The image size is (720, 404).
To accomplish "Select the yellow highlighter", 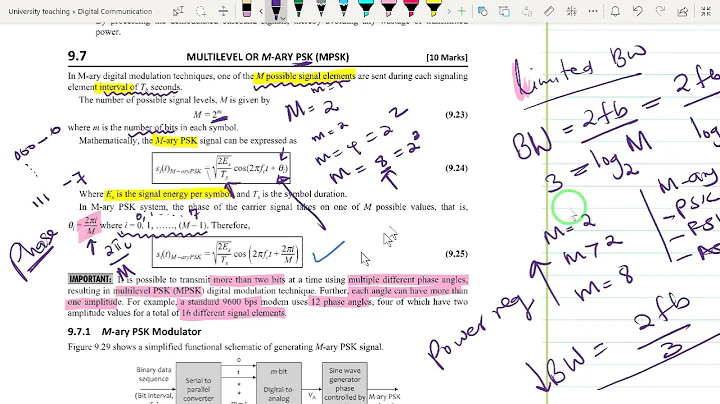I will (x=433, y=9).
